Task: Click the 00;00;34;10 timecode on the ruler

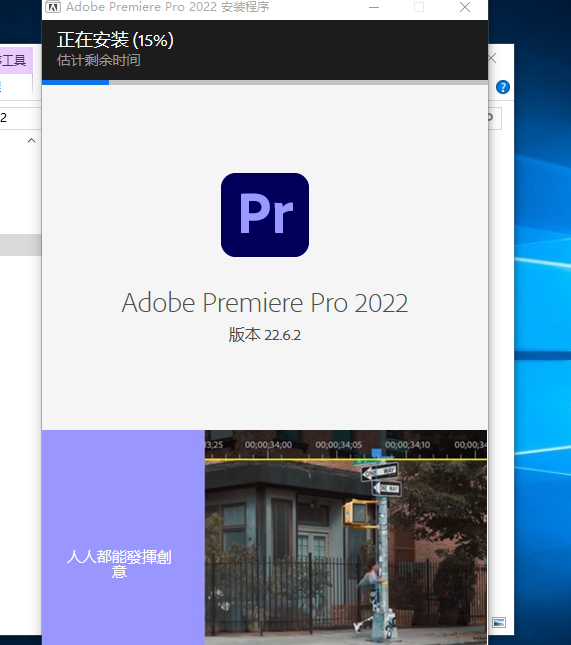Action: pos(407,445)
